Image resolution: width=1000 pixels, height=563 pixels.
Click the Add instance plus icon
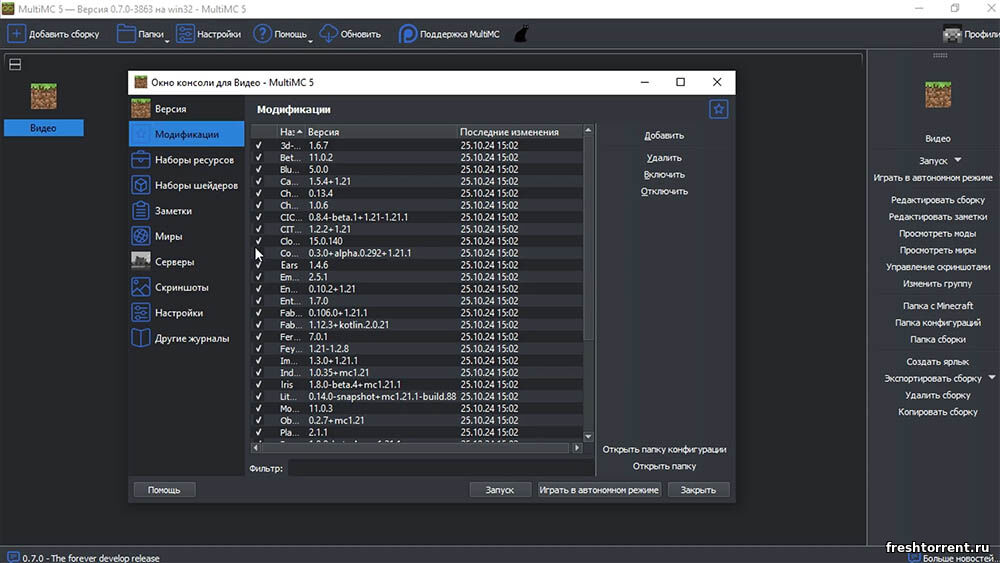click(x=17, y=34)
